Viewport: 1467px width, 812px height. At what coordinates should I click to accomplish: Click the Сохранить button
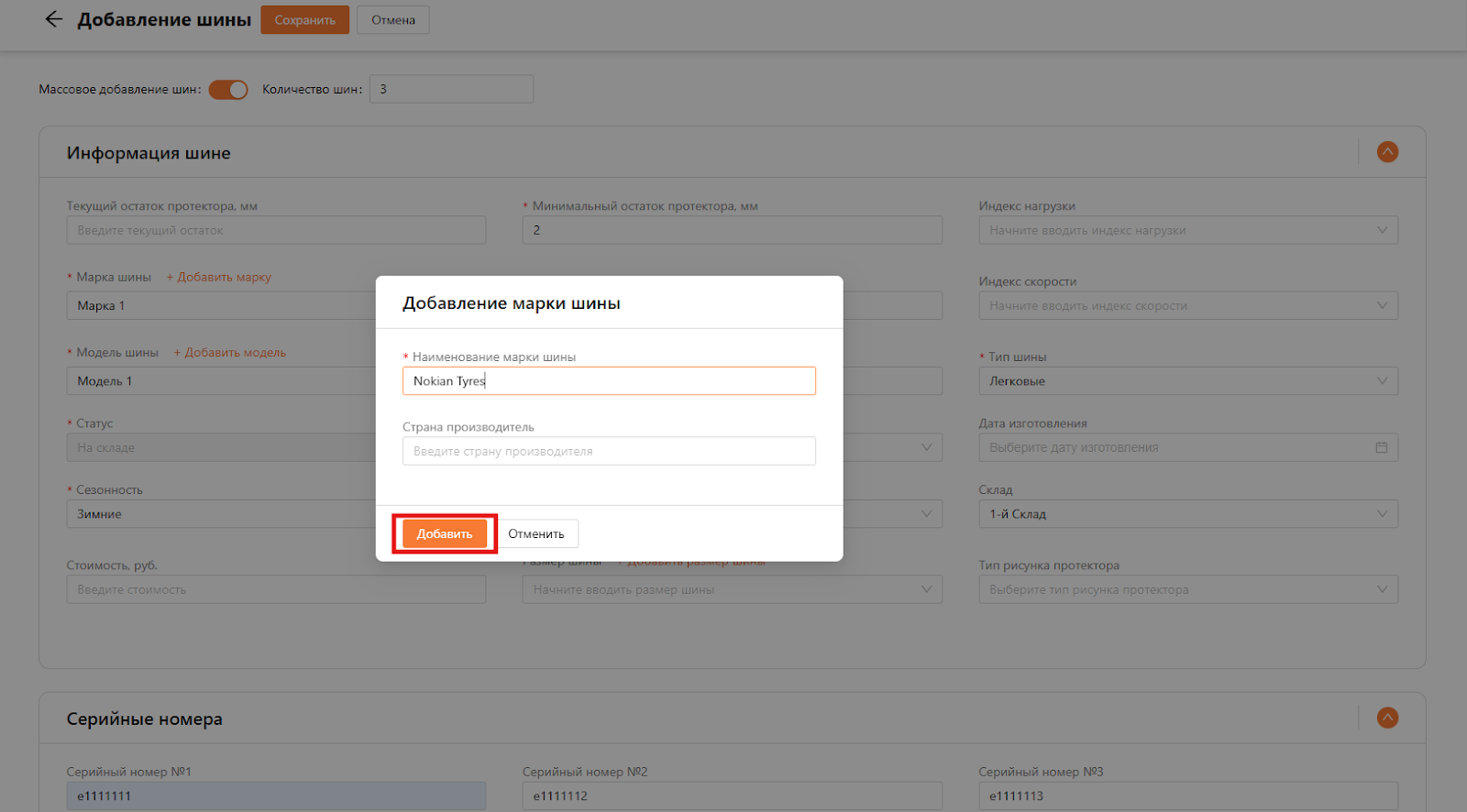pyautogui.click(x=304, y=20)
